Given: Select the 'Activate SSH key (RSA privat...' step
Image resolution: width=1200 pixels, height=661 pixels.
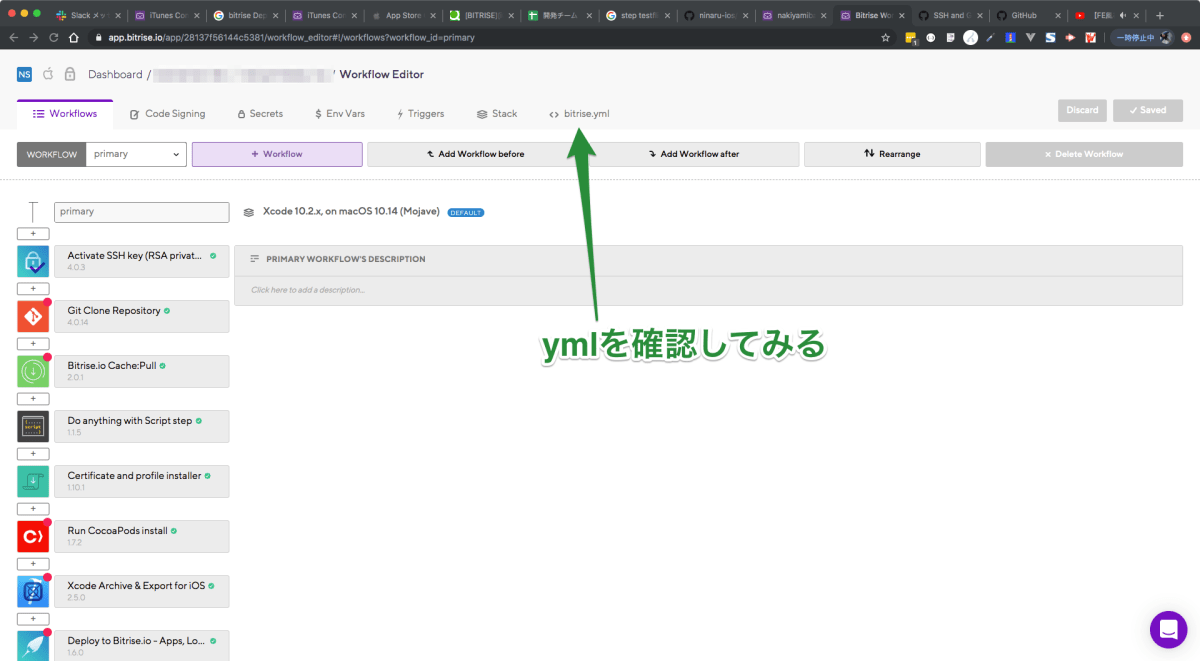Looking at the screenshot, I should 141,261.
